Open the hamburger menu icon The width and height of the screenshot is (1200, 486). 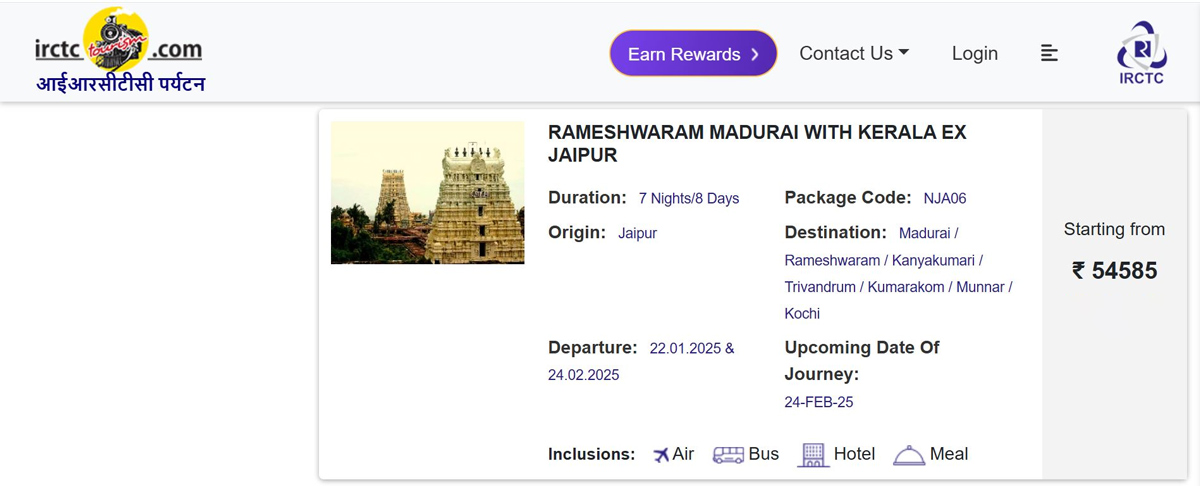click(1049, 54)
